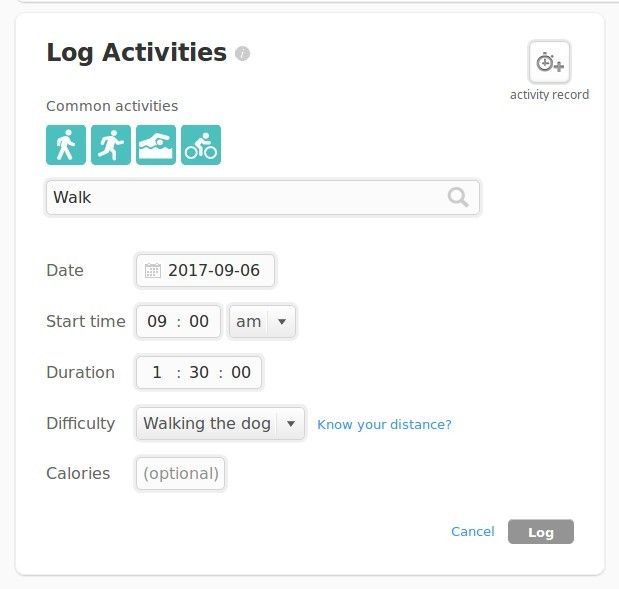The width and height of the screenshot is (619, 589).
Task: Click the Date input showing 2017-09-06
Action: coord(214,270)
